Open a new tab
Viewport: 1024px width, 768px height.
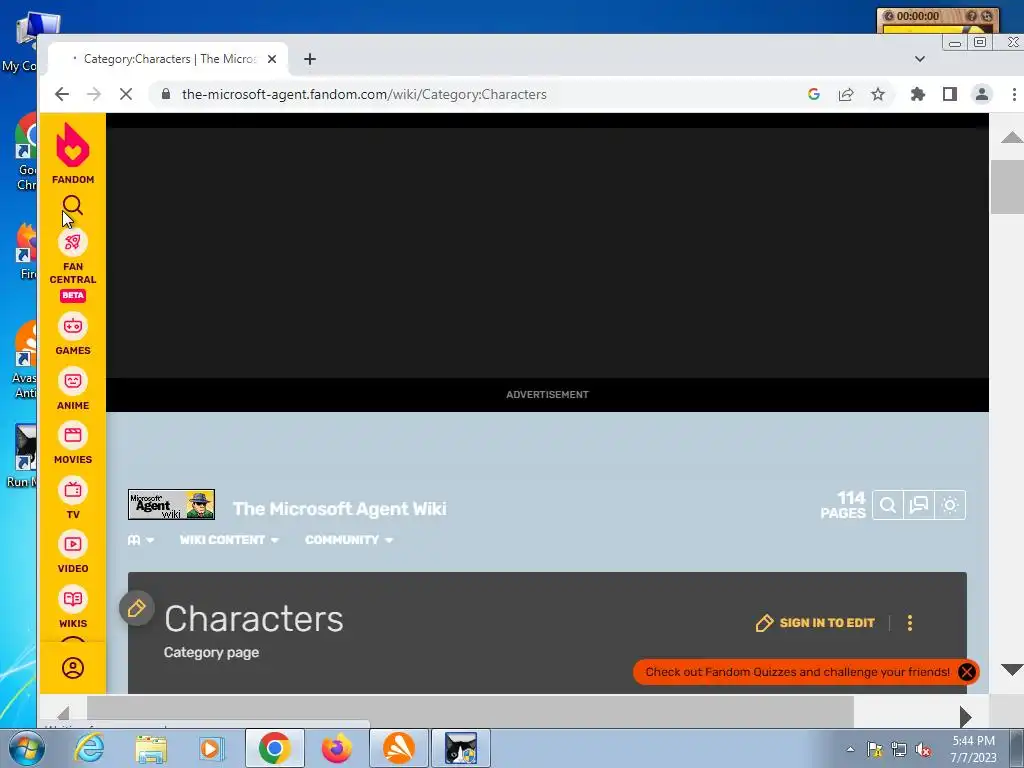point(310,59)
